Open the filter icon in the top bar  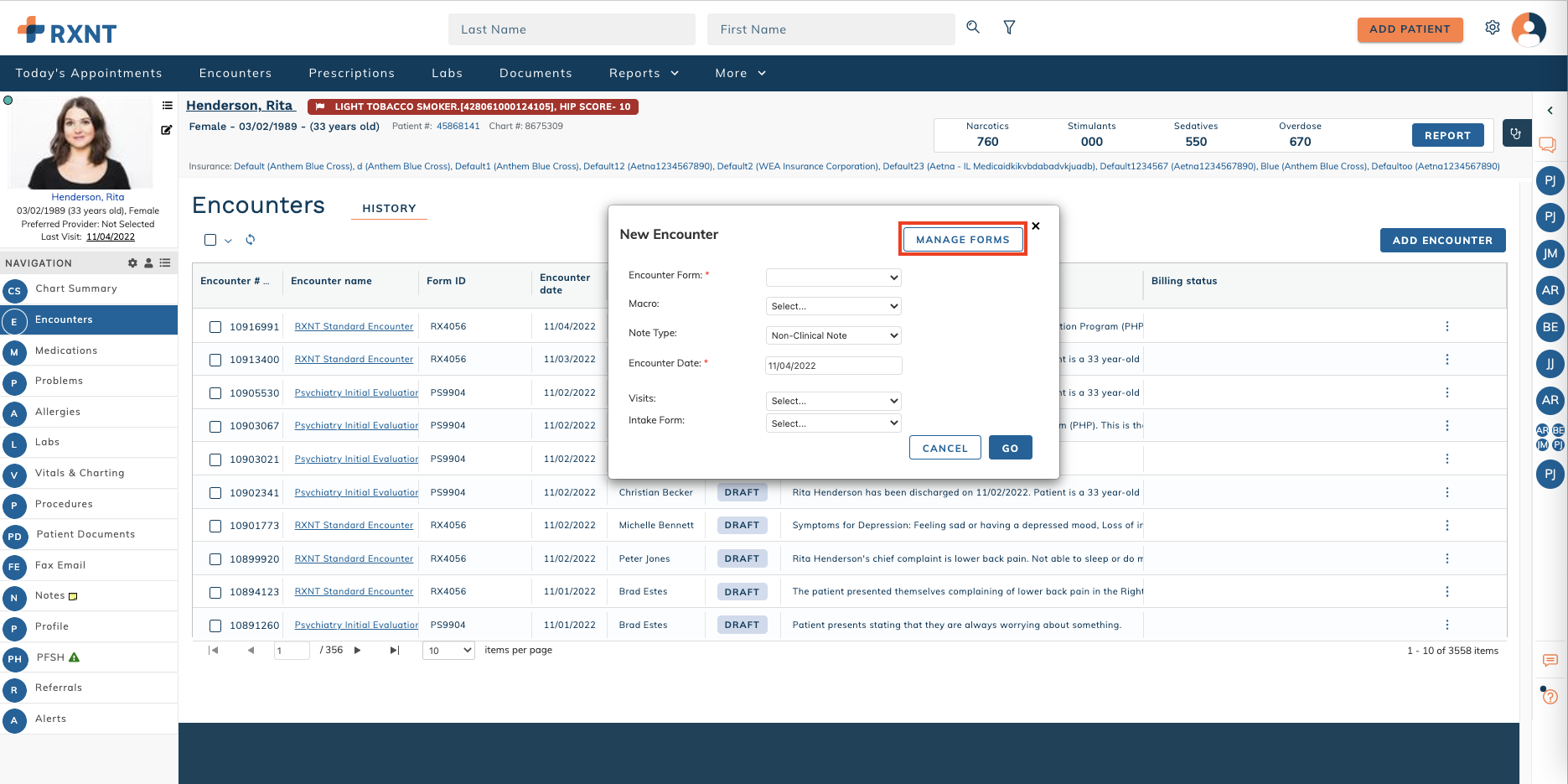point(1009,27)
